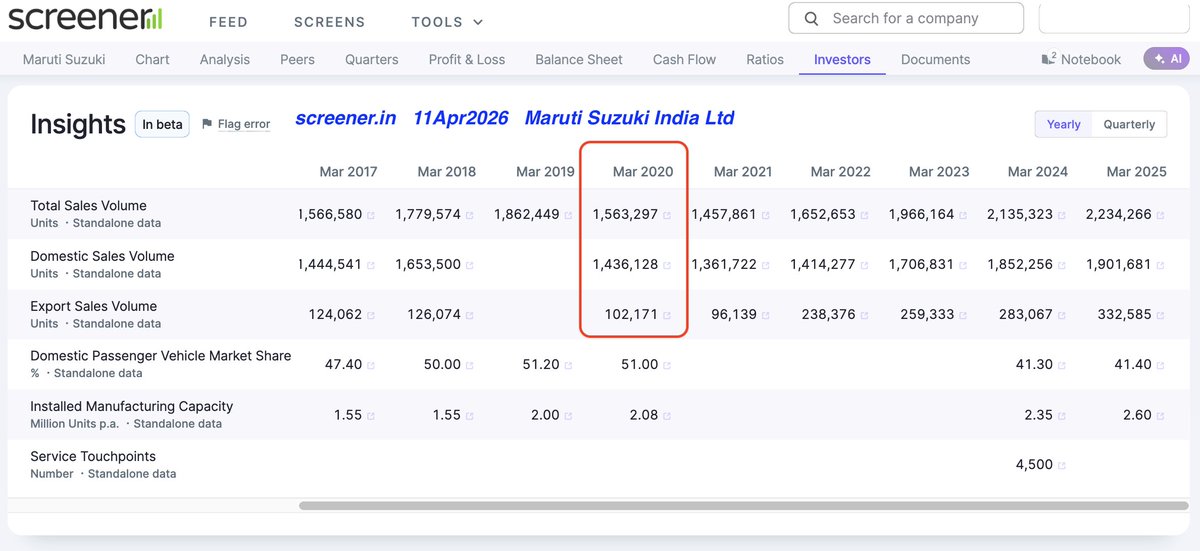Screen dimensions: 1200x551
Task: Switch to the Ratios tab
Action: pyautogui.click(x=765, y=59)
